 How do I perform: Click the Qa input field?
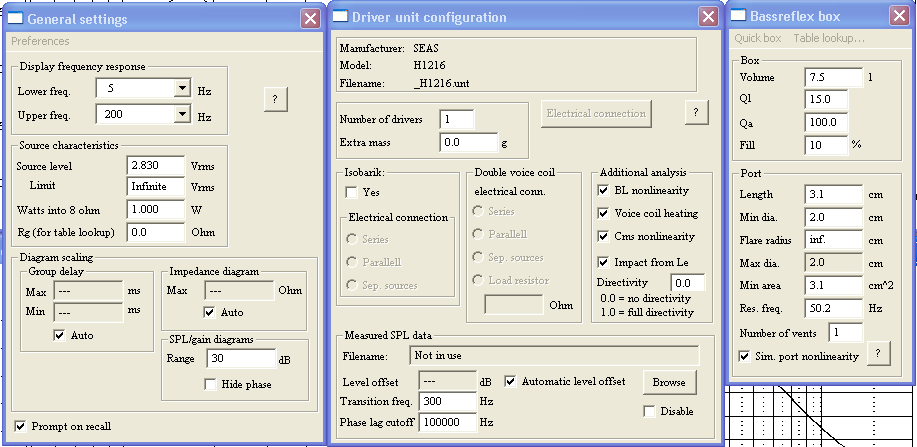(x=826, y=122)
